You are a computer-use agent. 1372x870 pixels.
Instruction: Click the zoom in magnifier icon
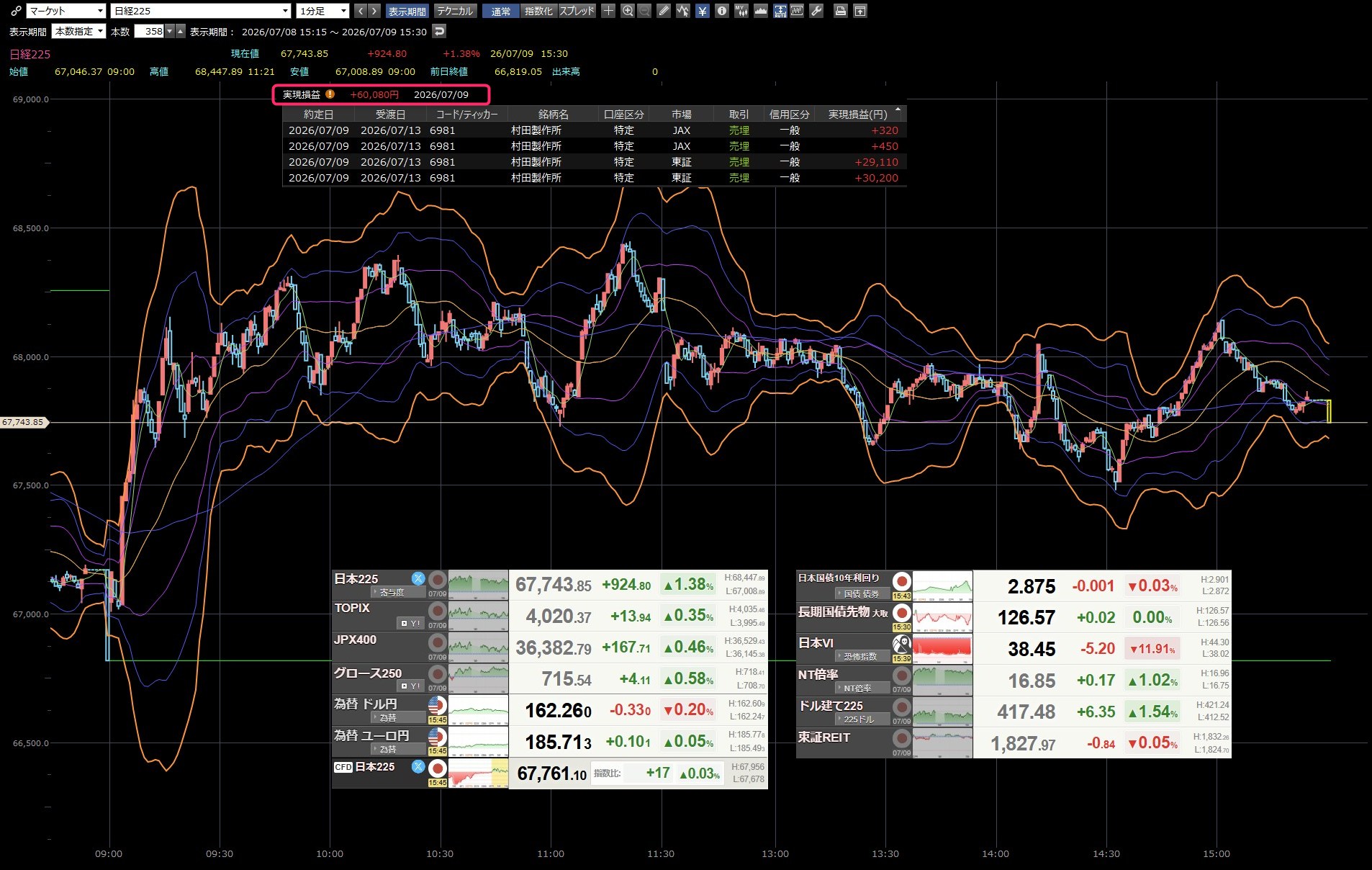(628, 11)
